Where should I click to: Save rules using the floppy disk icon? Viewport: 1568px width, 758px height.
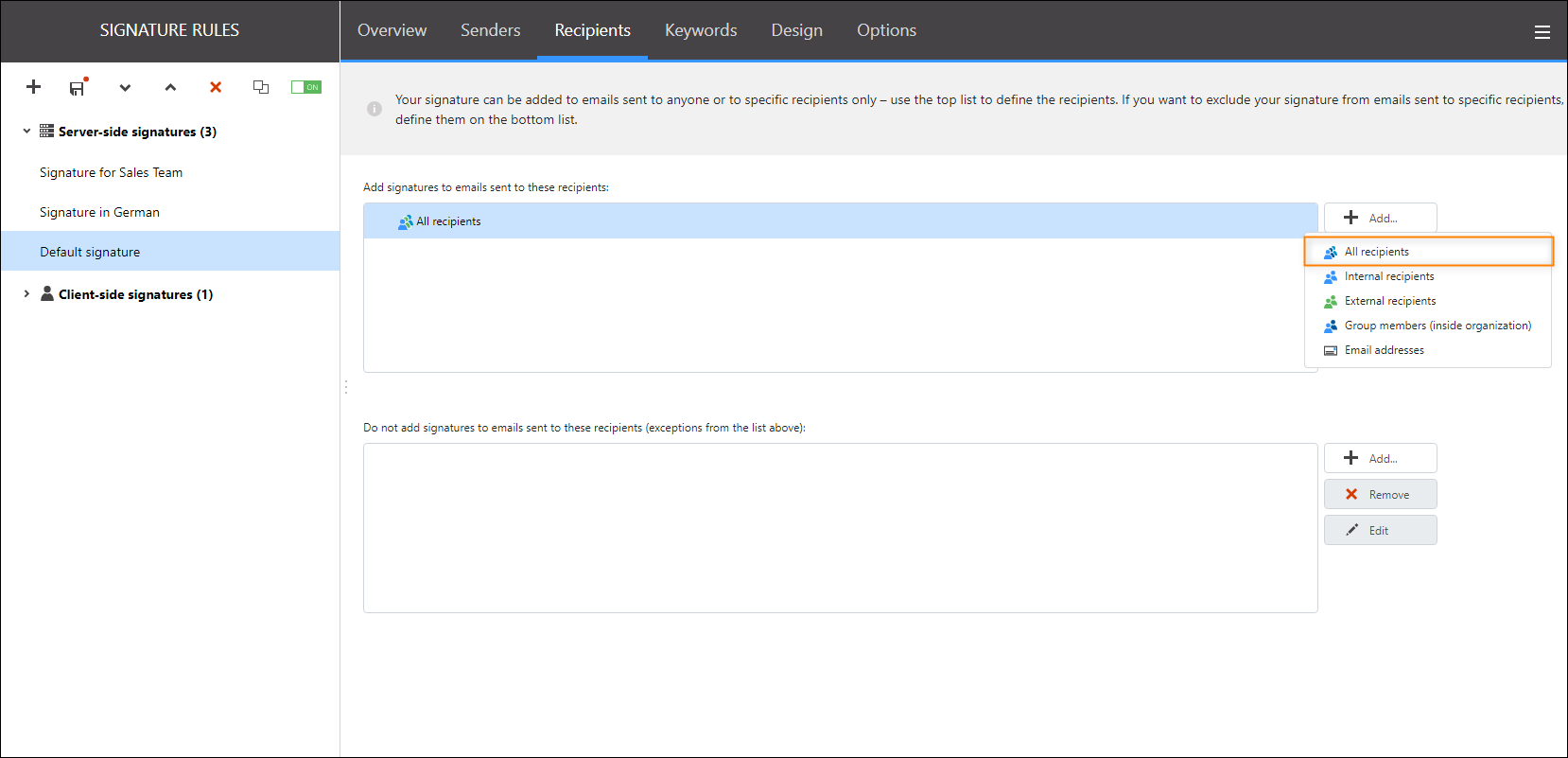coord(78,88)
